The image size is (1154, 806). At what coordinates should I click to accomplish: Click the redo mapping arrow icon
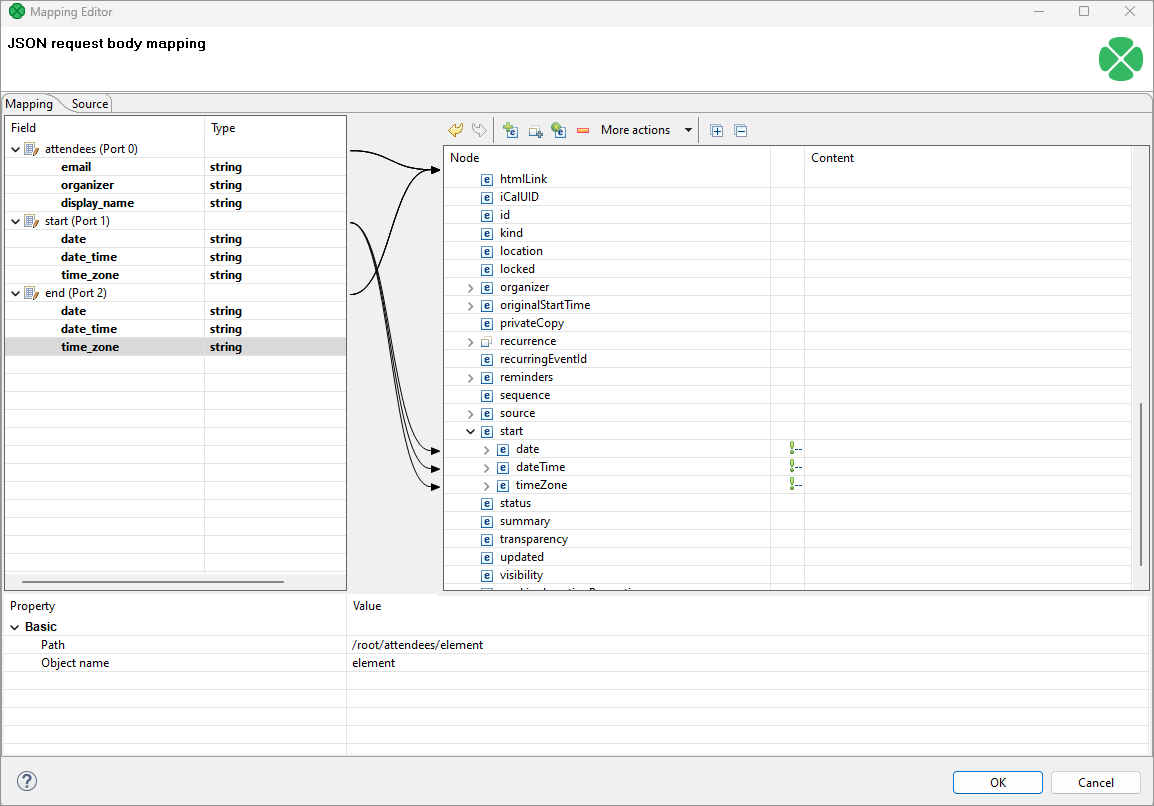479,129
